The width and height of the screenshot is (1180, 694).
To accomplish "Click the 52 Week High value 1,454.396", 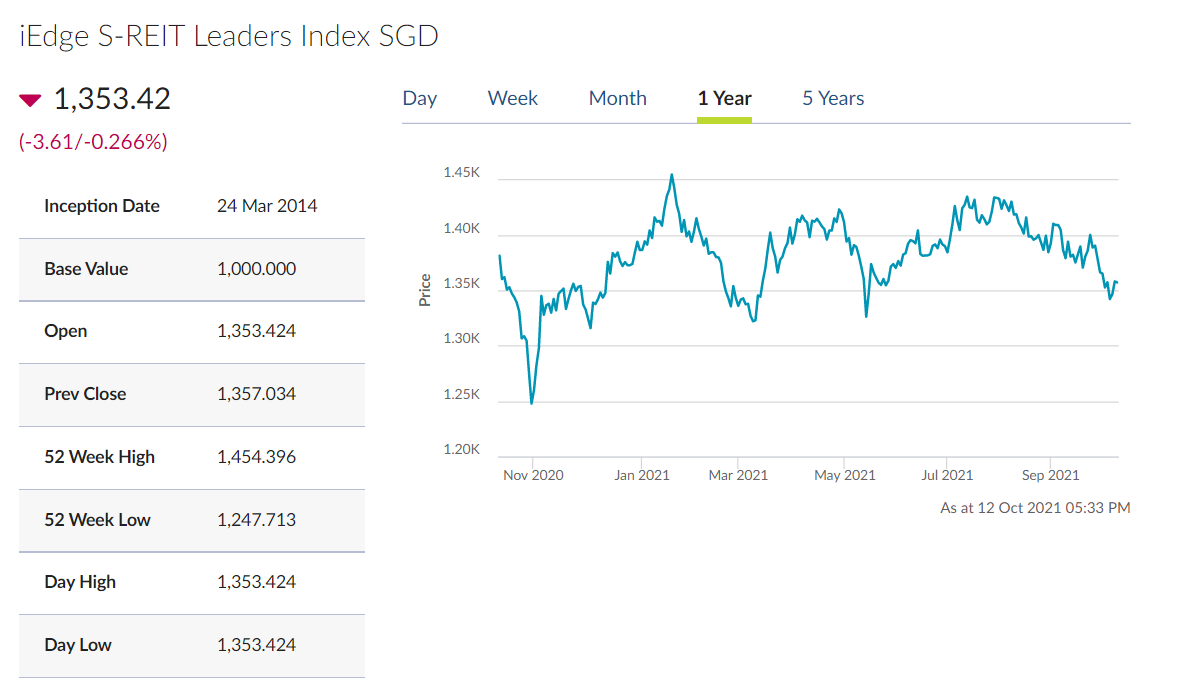I will (257, 457).
